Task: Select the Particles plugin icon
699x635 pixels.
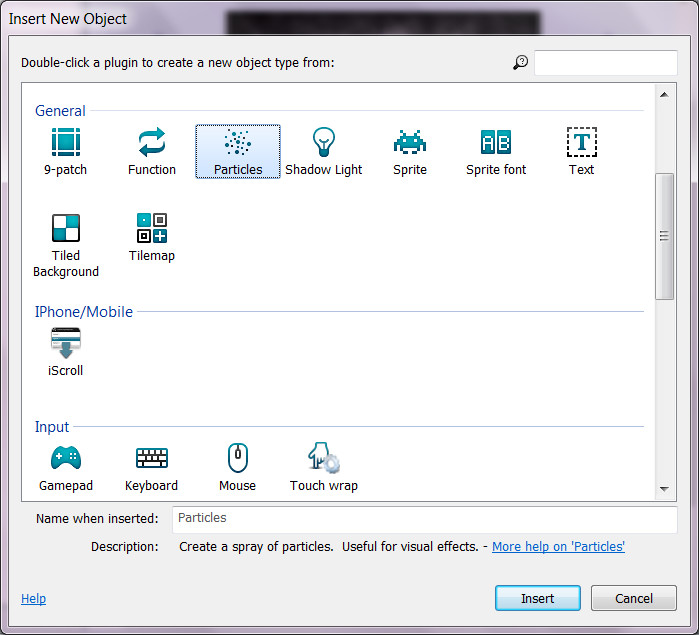Action: (x=238, y=143)
